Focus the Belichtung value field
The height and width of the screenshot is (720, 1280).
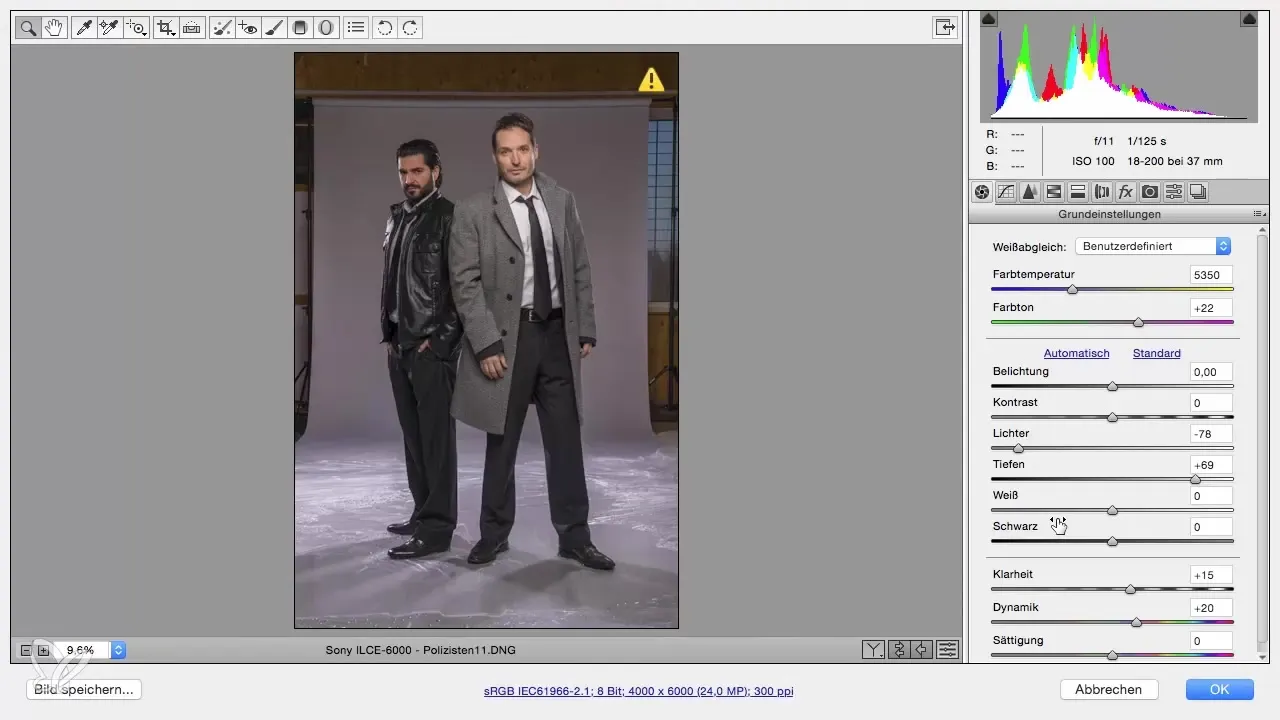click(1212, 372)
